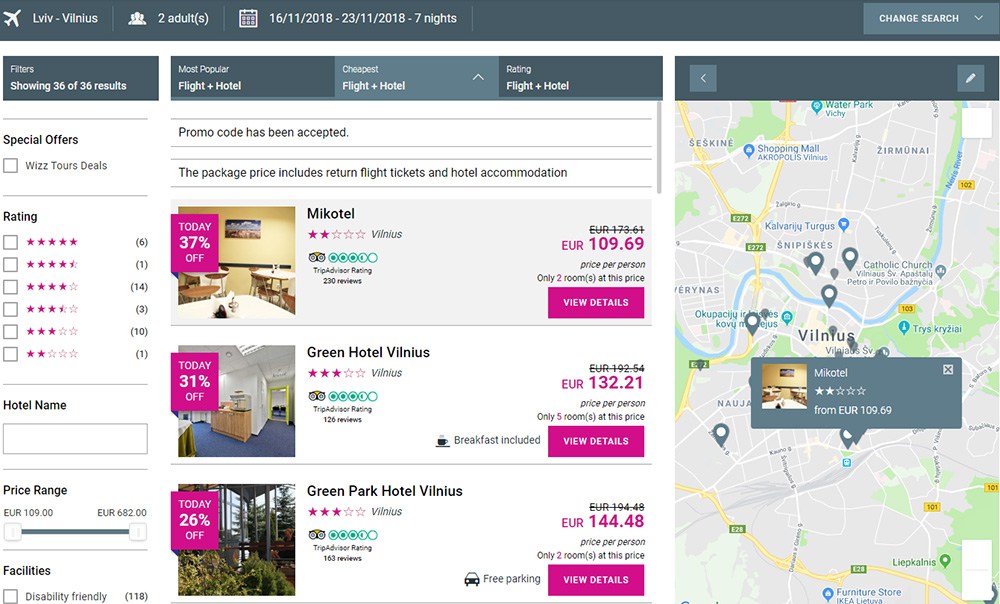This screenshot has height=604, width=1000.
Task: Tick the Disability friendly facility checkbox
Action: click(10, 597)
